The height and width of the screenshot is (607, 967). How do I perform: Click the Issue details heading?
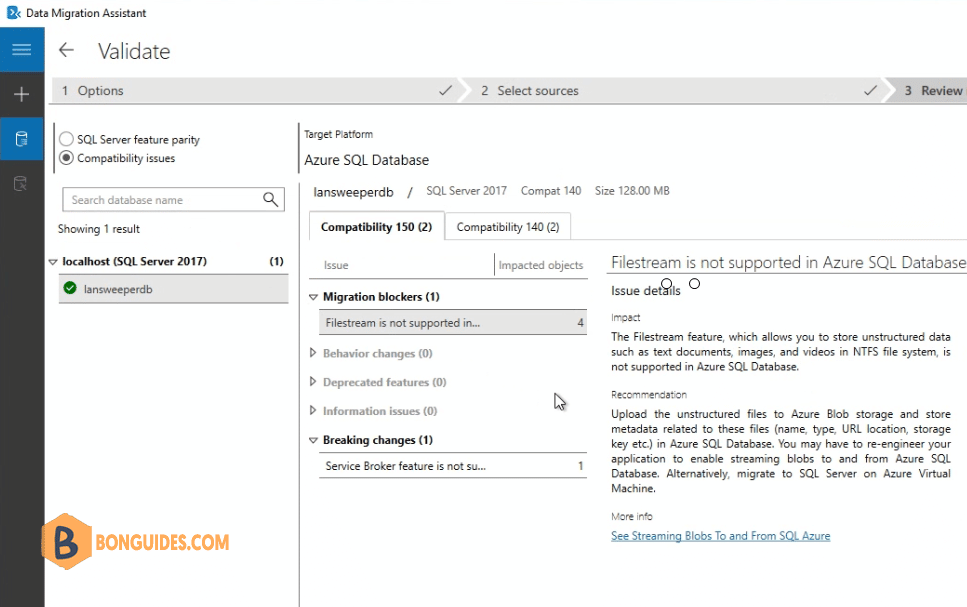[646, 291]
